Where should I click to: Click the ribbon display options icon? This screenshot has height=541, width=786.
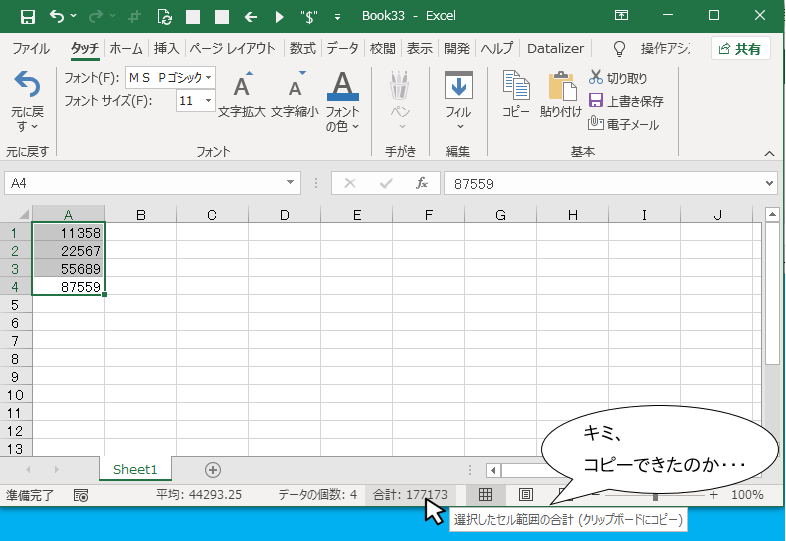[622, 16]
